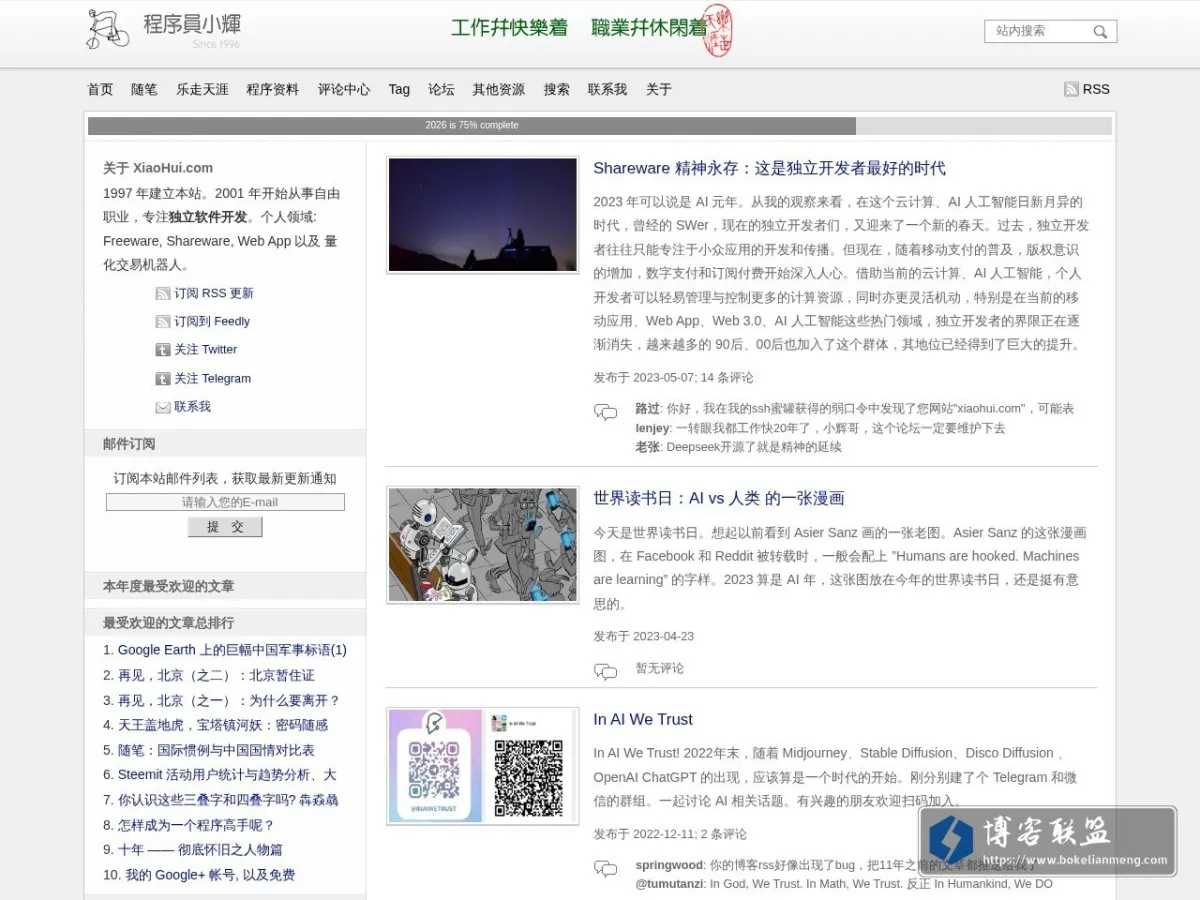Click commenter name 老张
The height and width of the screenshot is (900, 1200).
pyautogui.click(x=647, y=447)
